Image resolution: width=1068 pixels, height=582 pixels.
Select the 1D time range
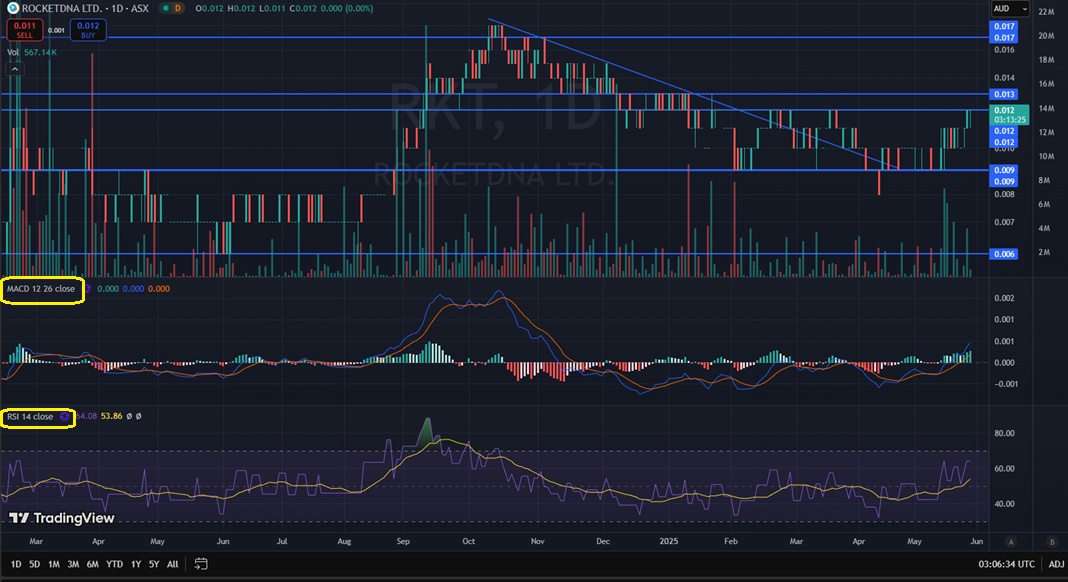[16, 564]
